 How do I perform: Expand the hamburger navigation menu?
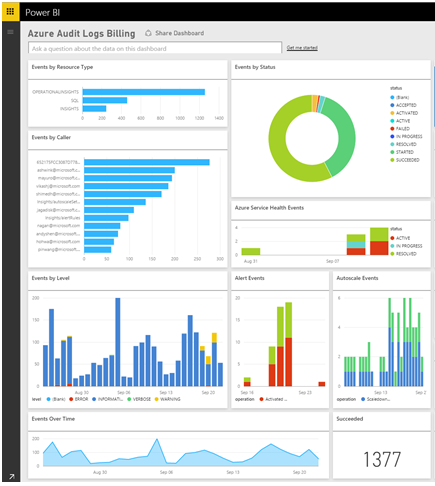pyautogui.click(x=10, y=32)
